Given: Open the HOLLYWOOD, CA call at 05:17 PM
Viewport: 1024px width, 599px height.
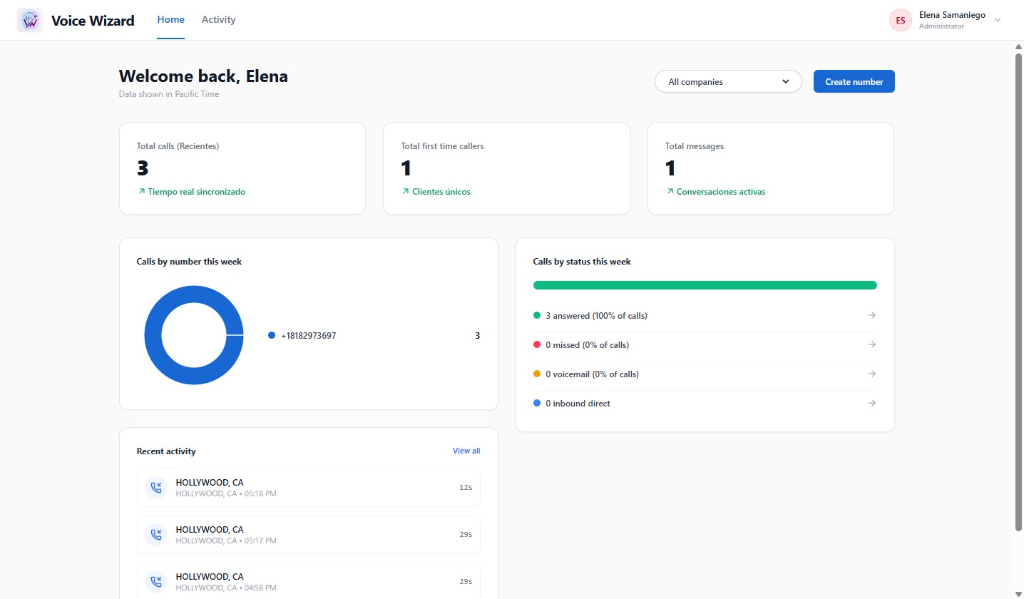Looking at the screenshot, I should click(x=308, y=534).
